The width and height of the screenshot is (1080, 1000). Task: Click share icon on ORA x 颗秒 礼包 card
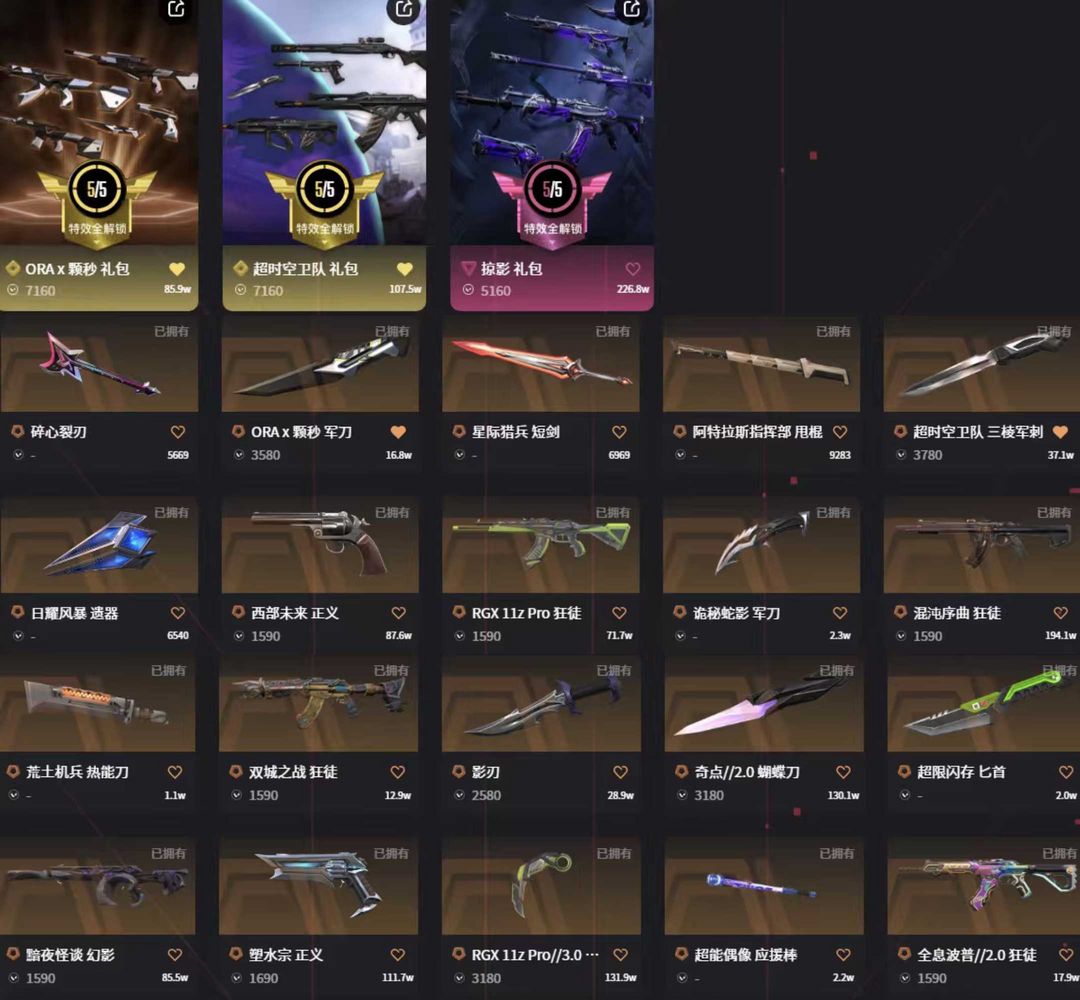(176, 10)
